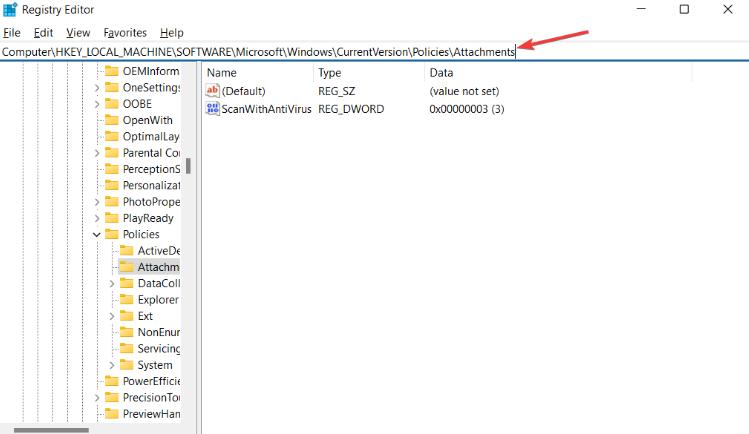Image resolution: width=749 pixels, height=434 pixels.
Task: Close the Registry Editor window
Action: [728, 9]
